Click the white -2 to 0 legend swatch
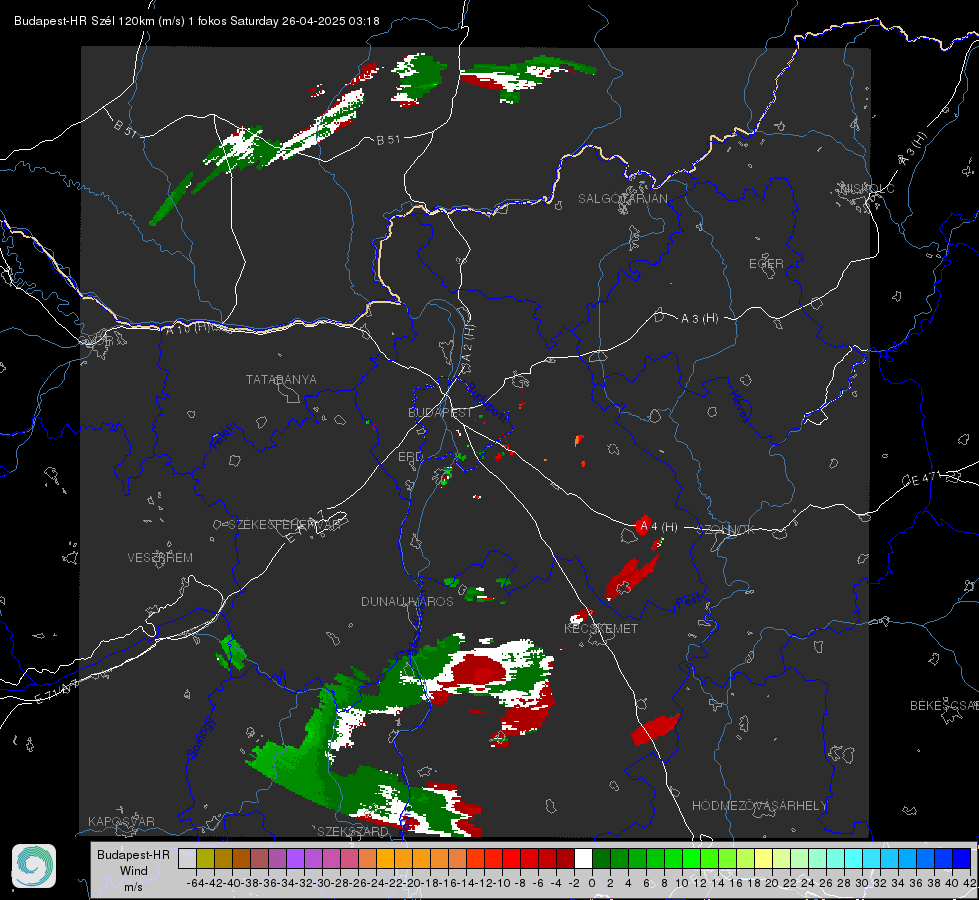 (583, 859)
